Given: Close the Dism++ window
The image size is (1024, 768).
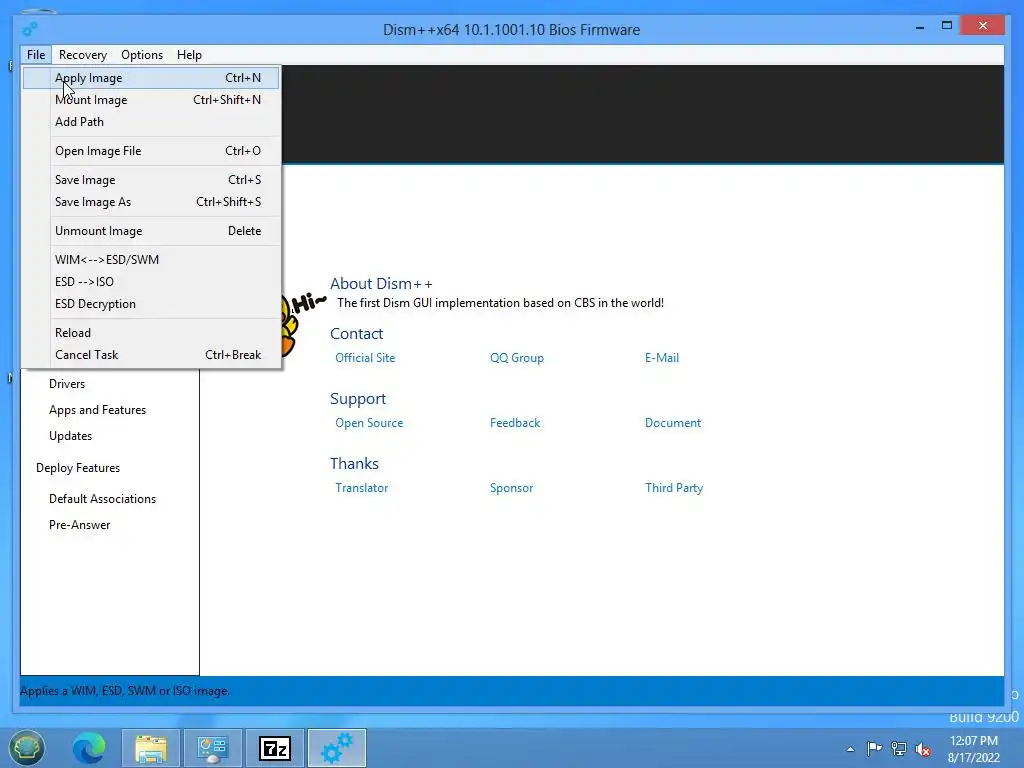Looking at the screenshot, I should tap(983, 26).
